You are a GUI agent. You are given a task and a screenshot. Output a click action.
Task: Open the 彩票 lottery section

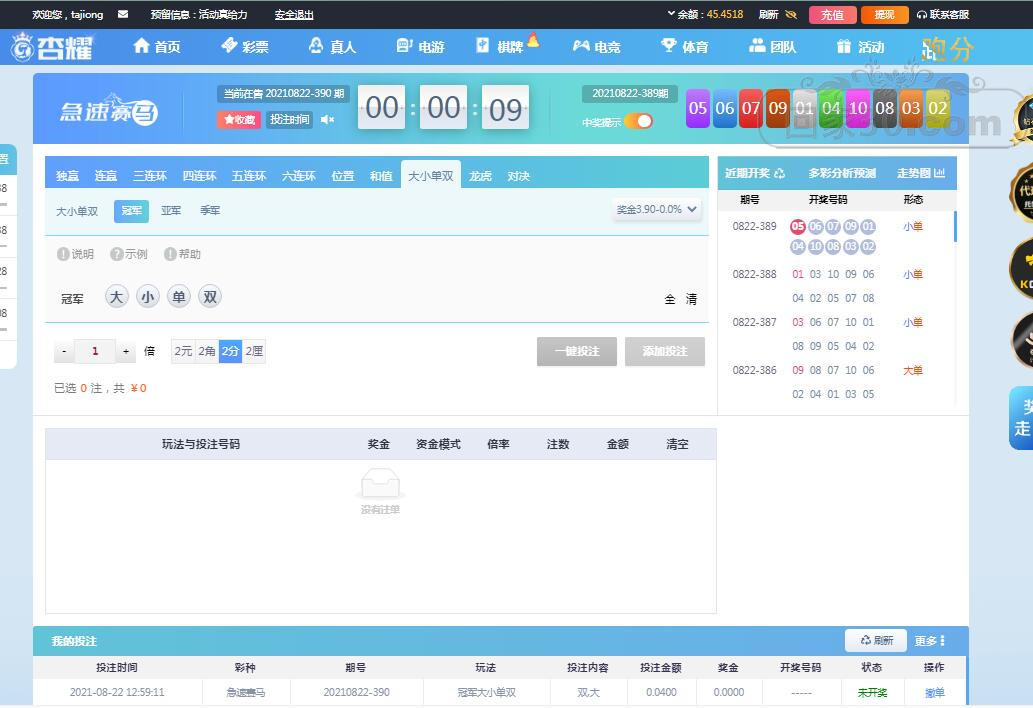(x=244, y=46)
